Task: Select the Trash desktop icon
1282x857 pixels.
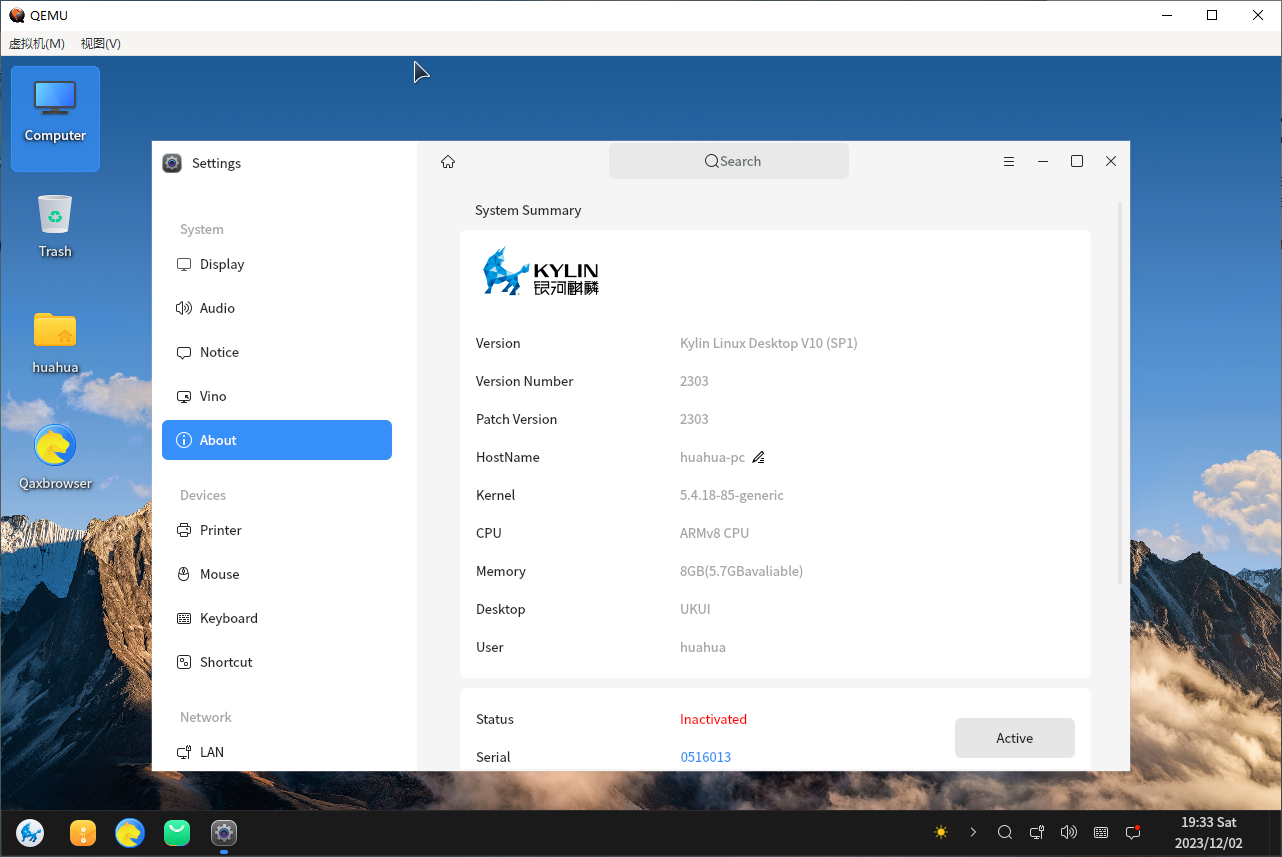Action: click(55, 226)
